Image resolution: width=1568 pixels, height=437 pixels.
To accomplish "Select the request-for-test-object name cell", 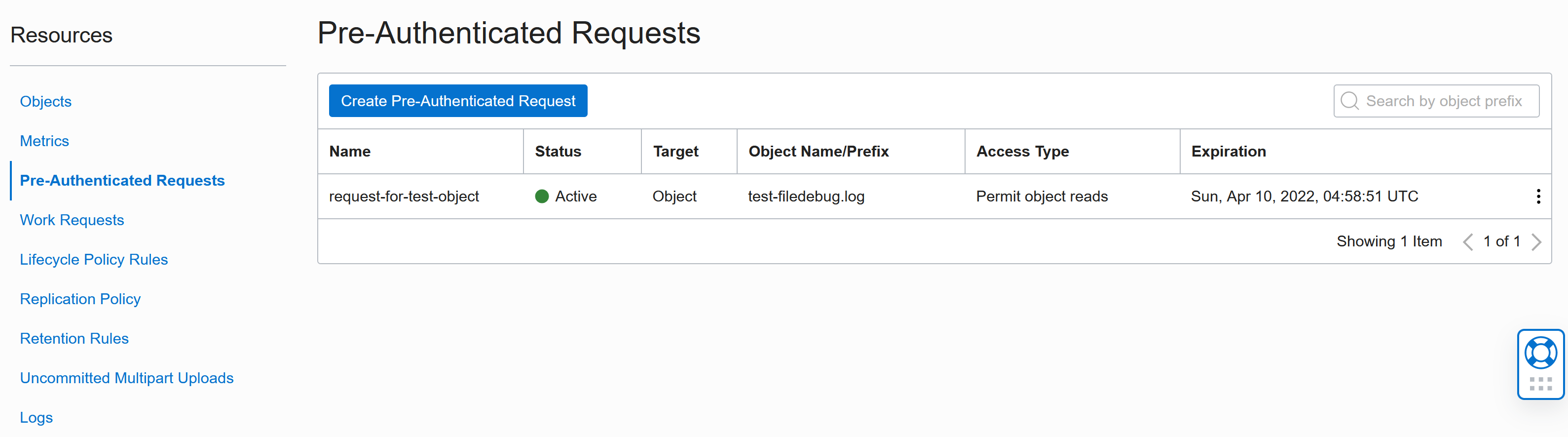I will pos(404,196).
